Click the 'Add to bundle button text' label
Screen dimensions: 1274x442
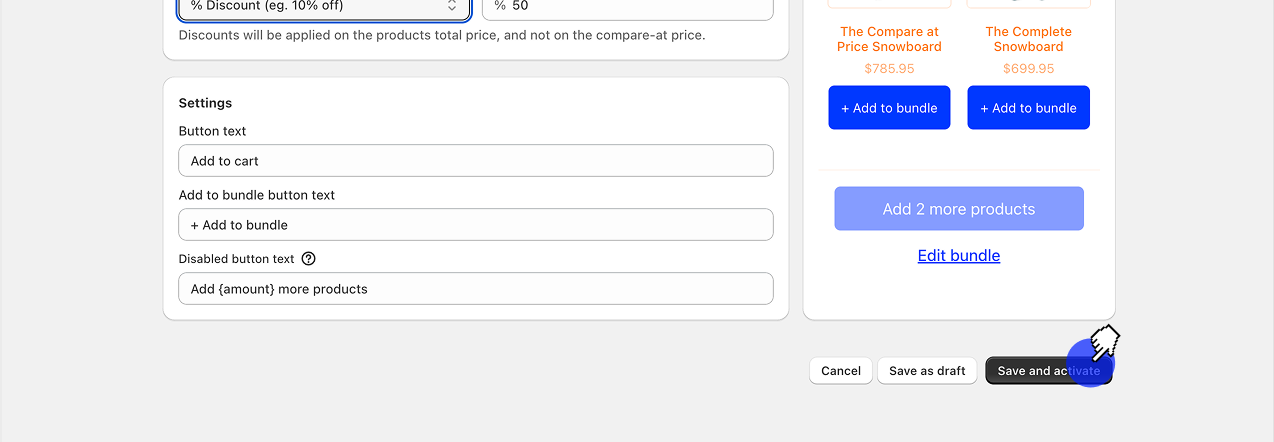(x=256, y=195)
